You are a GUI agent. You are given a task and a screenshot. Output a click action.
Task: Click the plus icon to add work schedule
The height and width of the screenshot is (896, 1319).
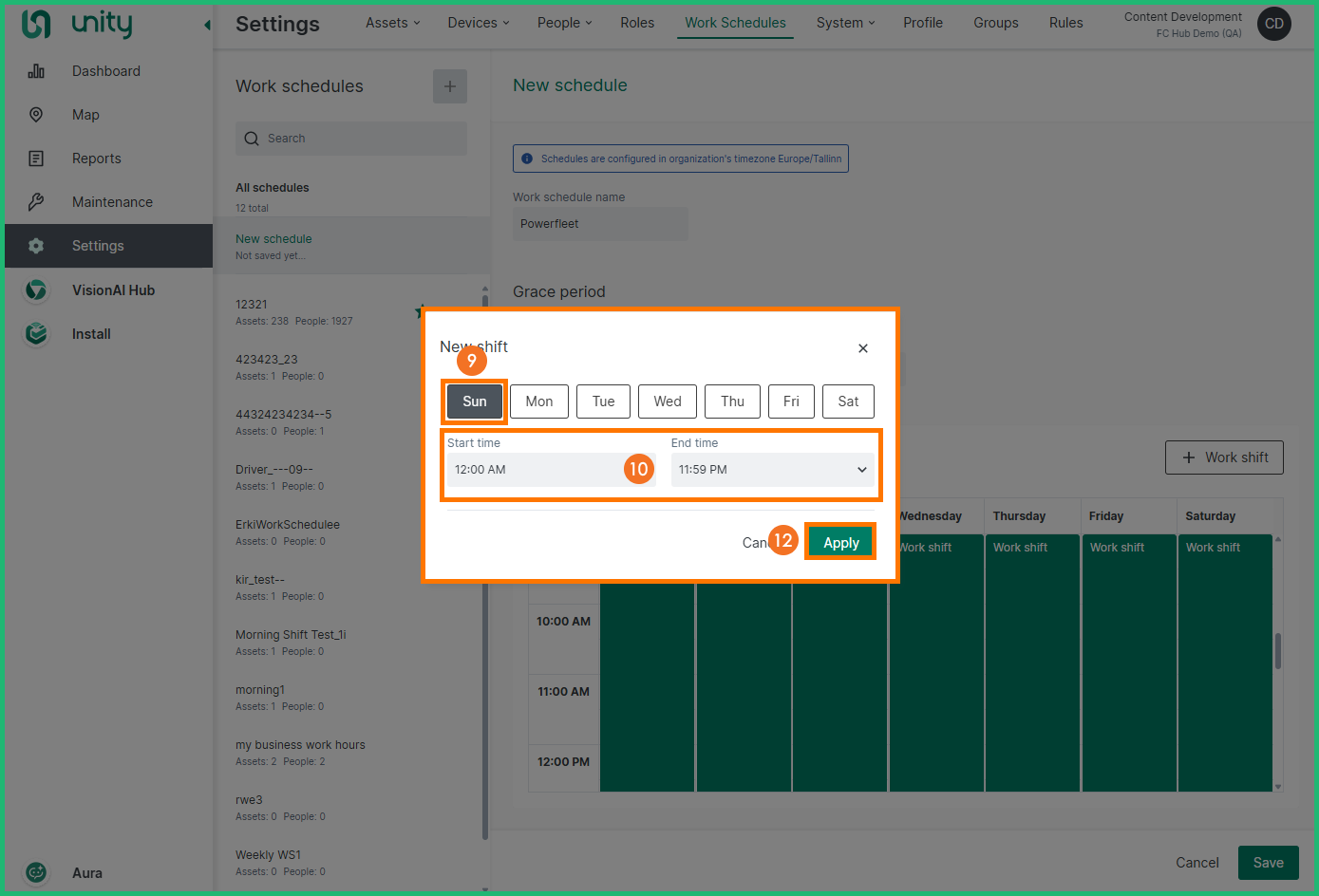(x=450, y=86)
